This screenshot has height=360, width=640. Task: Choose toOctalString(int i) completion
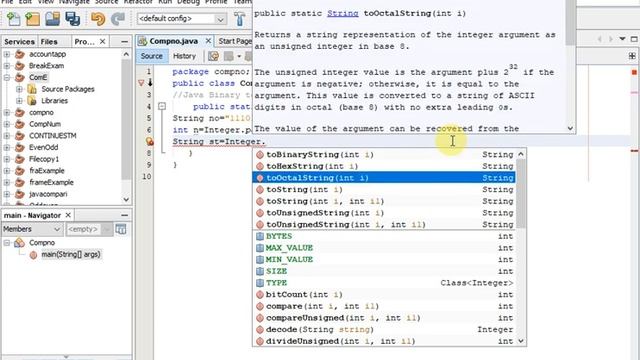tap(384, 178)
